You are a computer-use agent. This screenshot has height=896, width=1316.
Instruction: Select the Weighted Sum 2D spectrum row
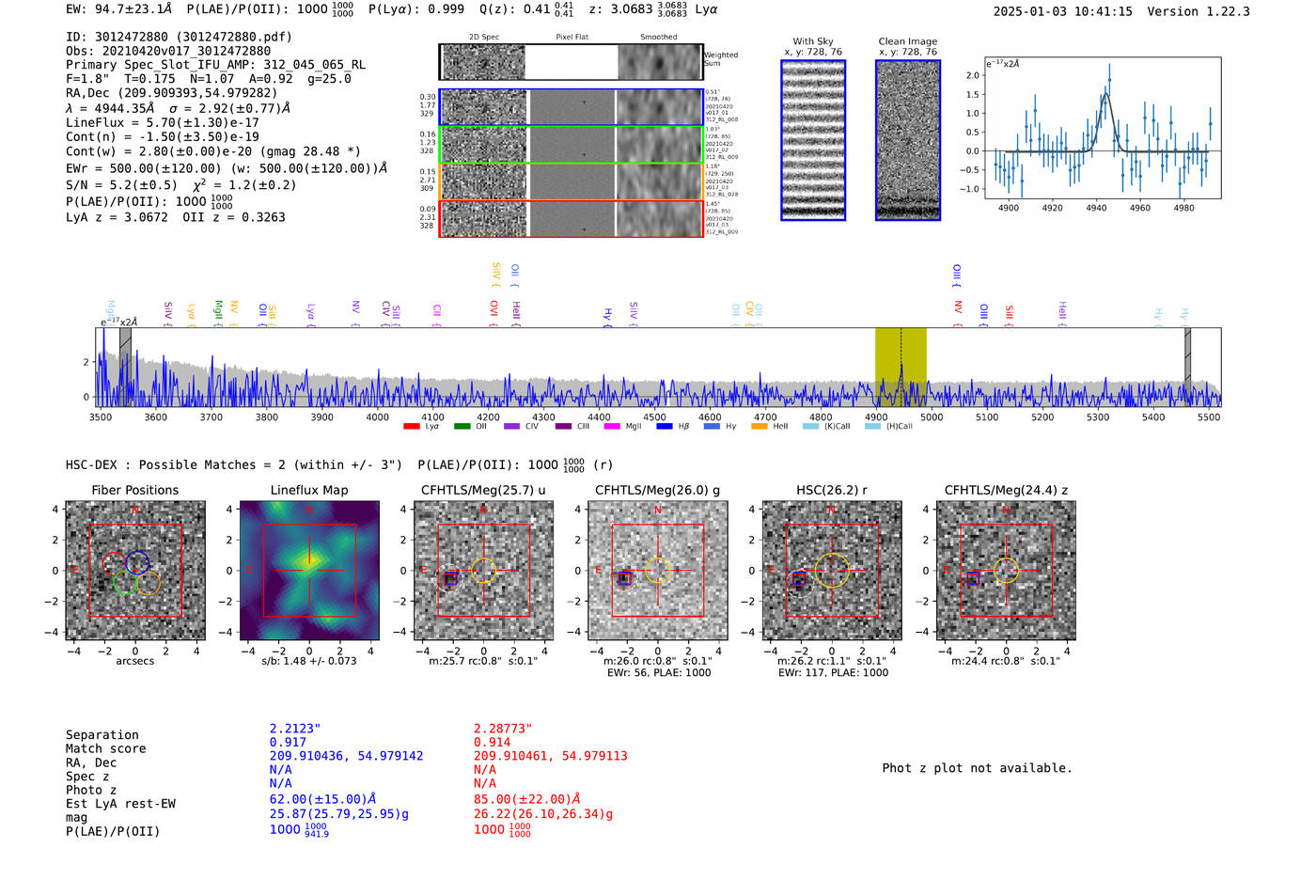(x=572, y=62)
